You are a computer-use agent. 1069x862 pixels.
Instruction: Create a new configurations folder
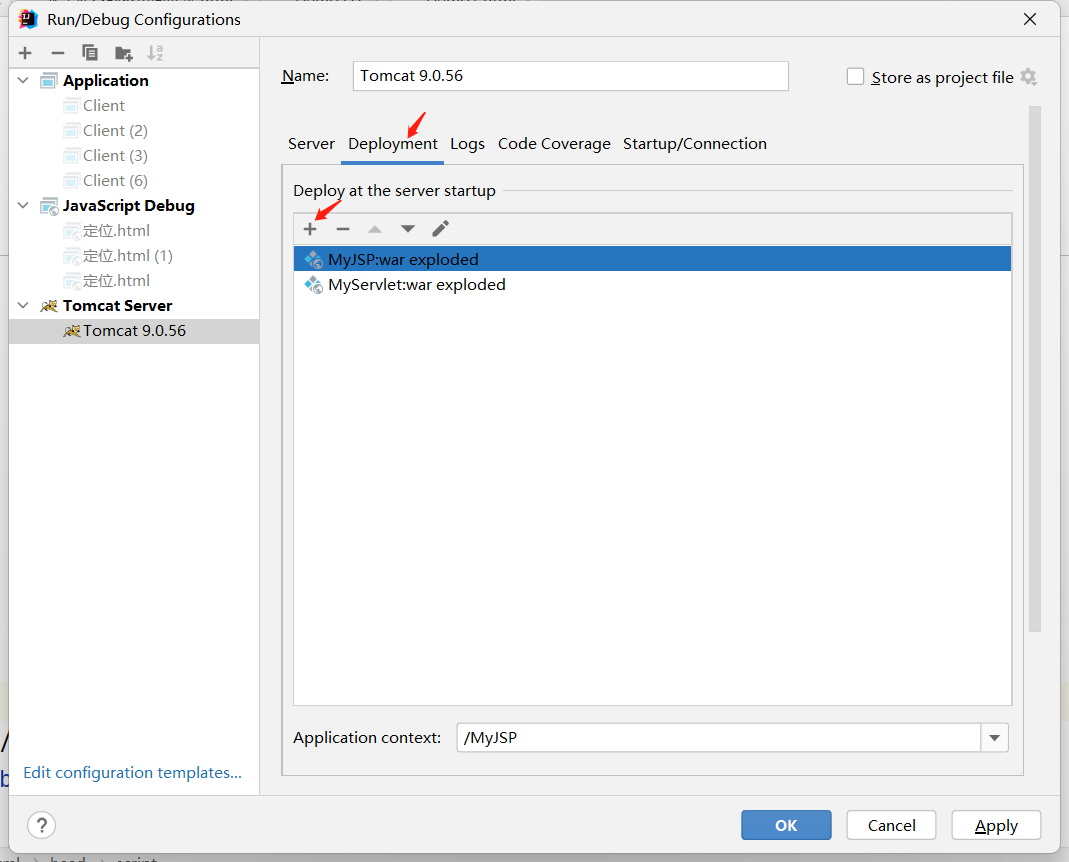[123, 53]
